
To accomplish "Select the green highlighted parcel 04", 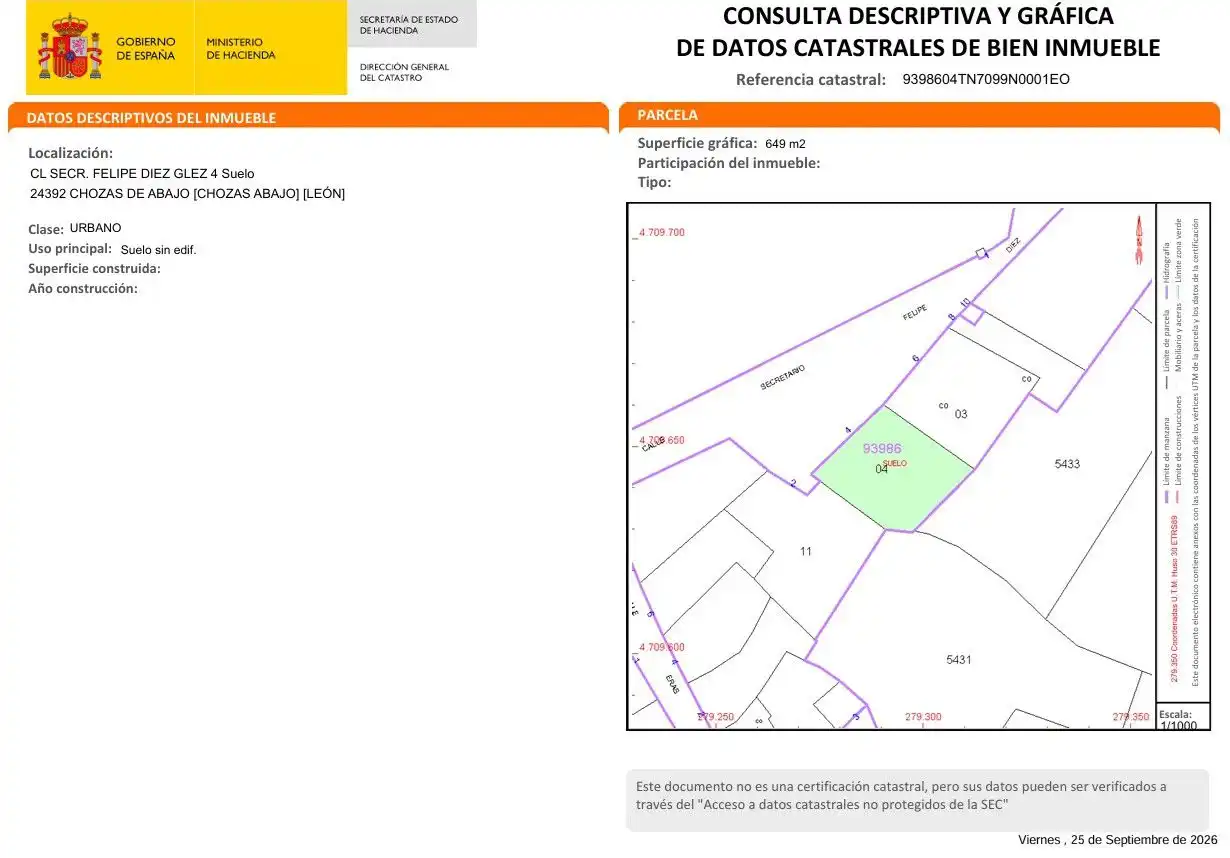I will click(x=892, y=468).
